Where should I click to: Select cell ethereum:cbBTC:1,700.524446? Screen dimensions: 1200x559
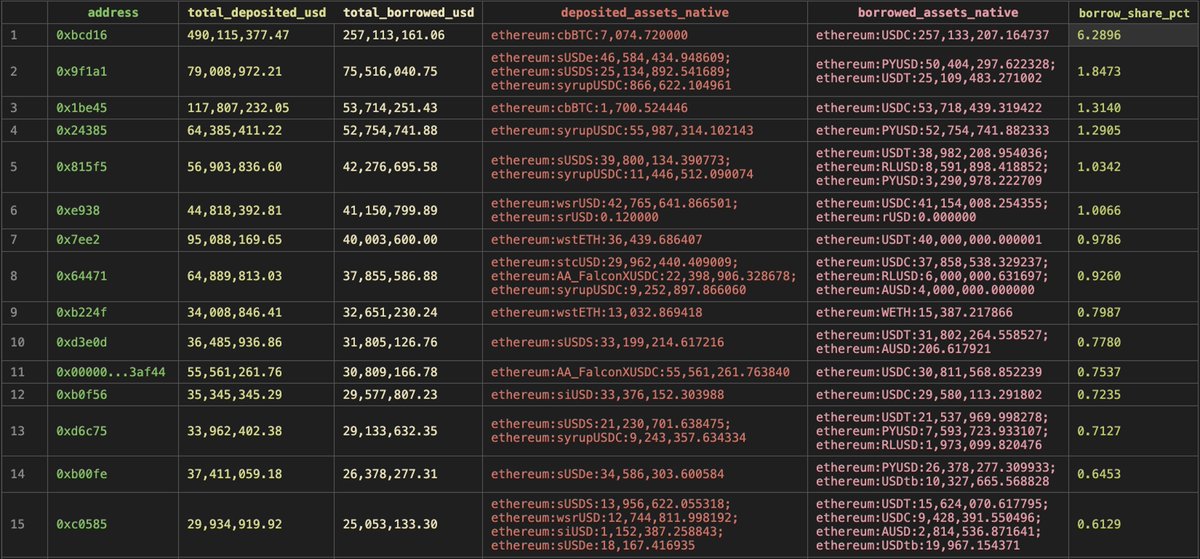tap(589, 108)
